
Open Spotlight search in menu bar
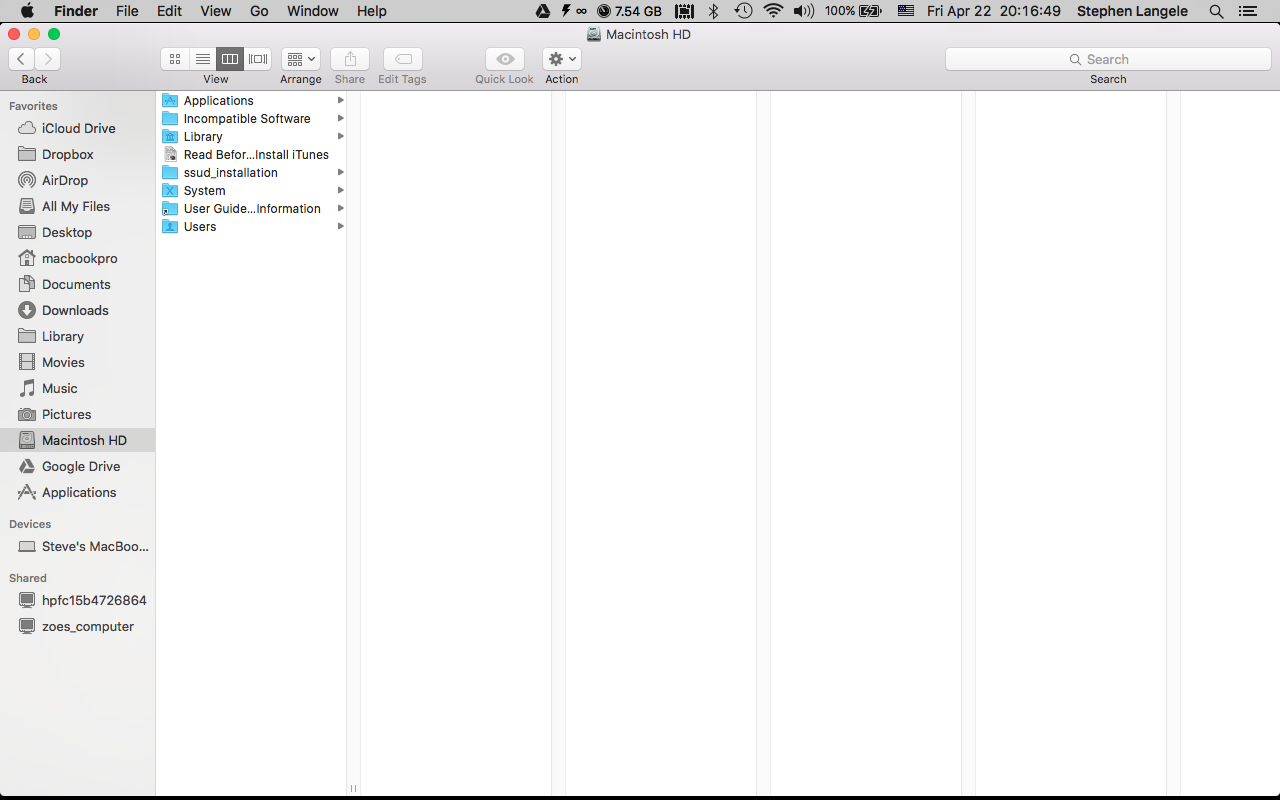(1216, 11)
